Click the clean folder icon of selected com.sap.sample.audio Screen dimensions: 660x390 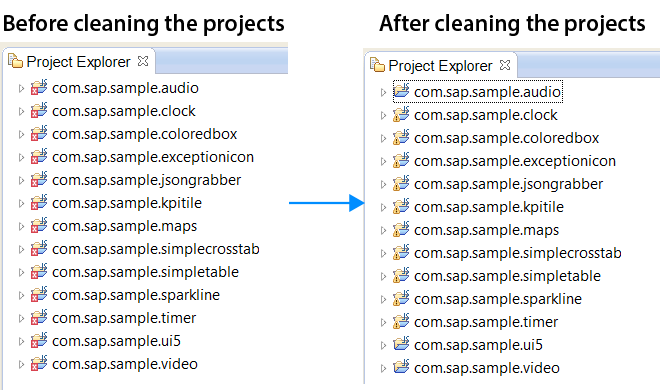pyautogui.click(x=401, y=91)
